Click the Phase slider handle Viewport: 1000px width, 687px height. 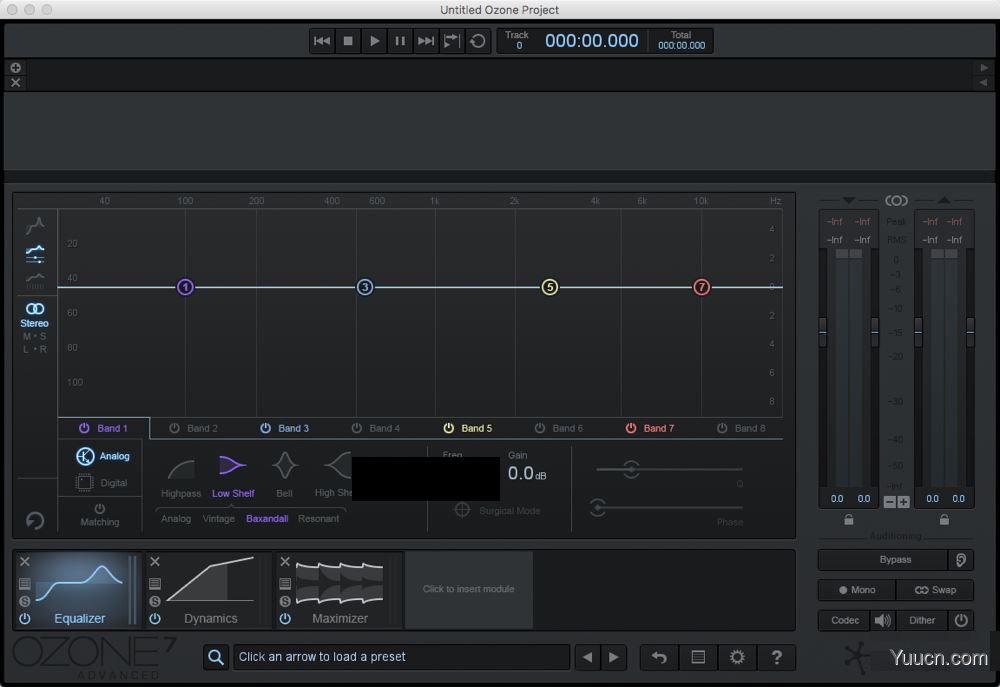tap(598, 507)
